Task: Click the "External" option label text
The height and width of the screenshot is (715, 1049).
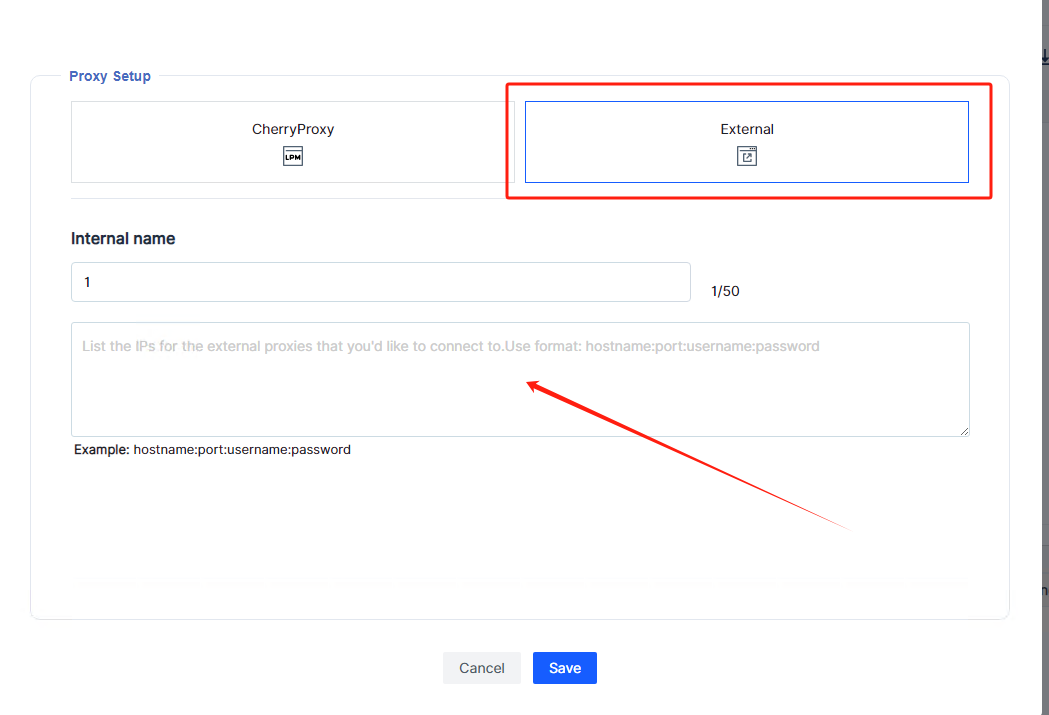Action: click(x=747, y=129)
